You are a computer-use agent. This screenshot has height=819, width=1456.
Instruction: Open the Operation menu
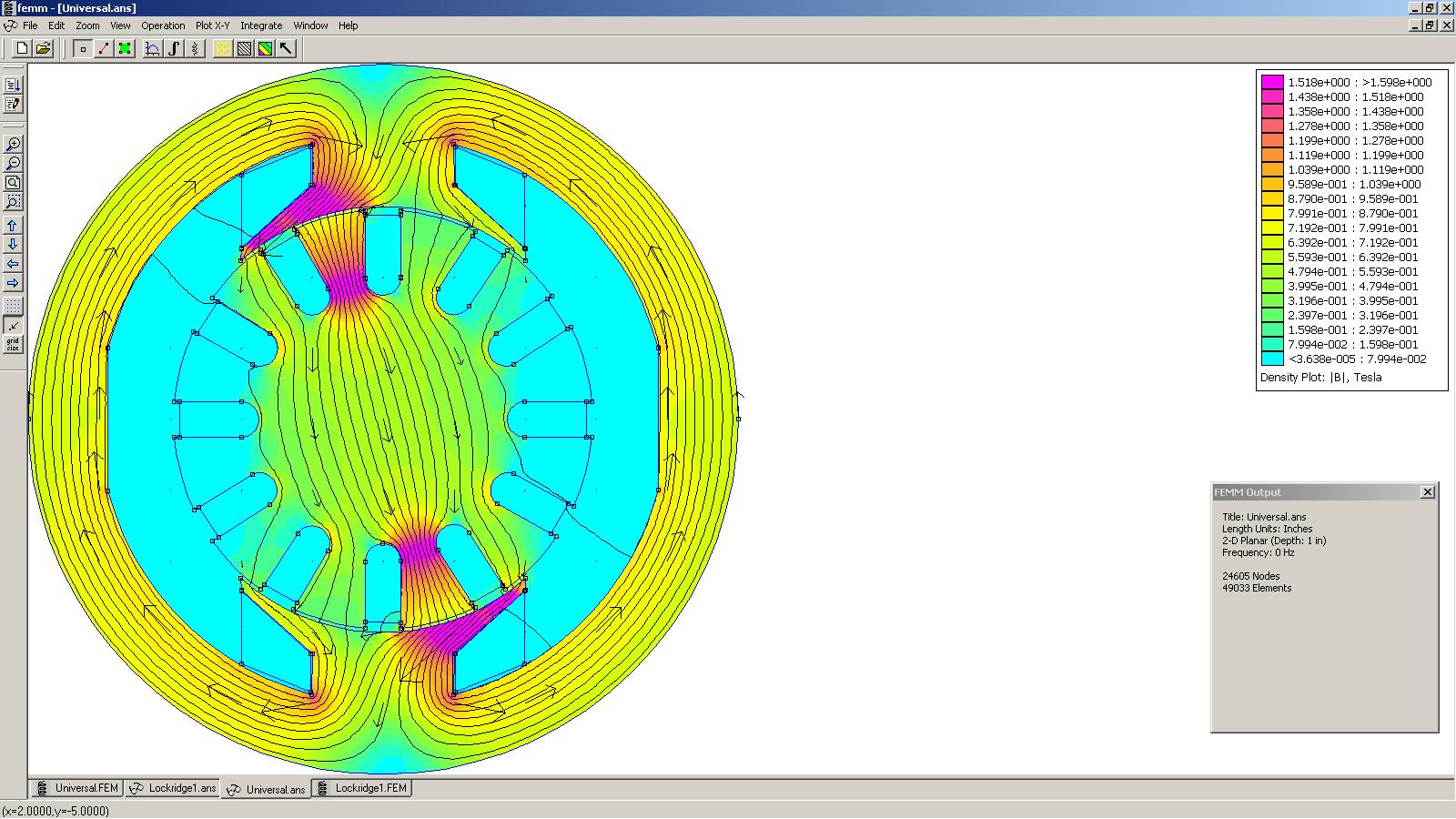(x=163, y=25)
